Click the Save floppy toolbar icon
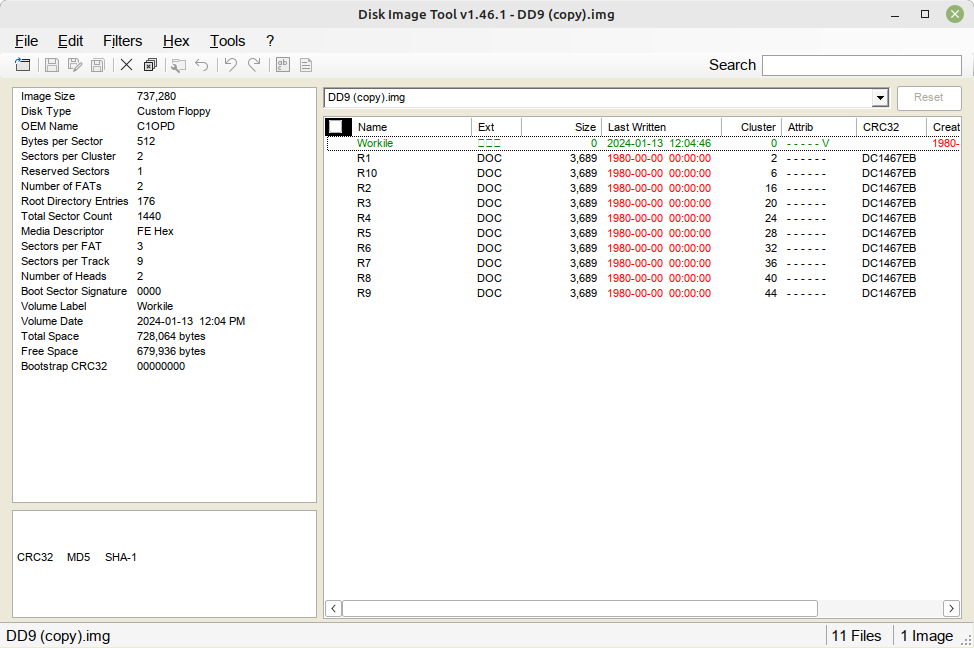This screenshot has width=974, height=648. 52,65
